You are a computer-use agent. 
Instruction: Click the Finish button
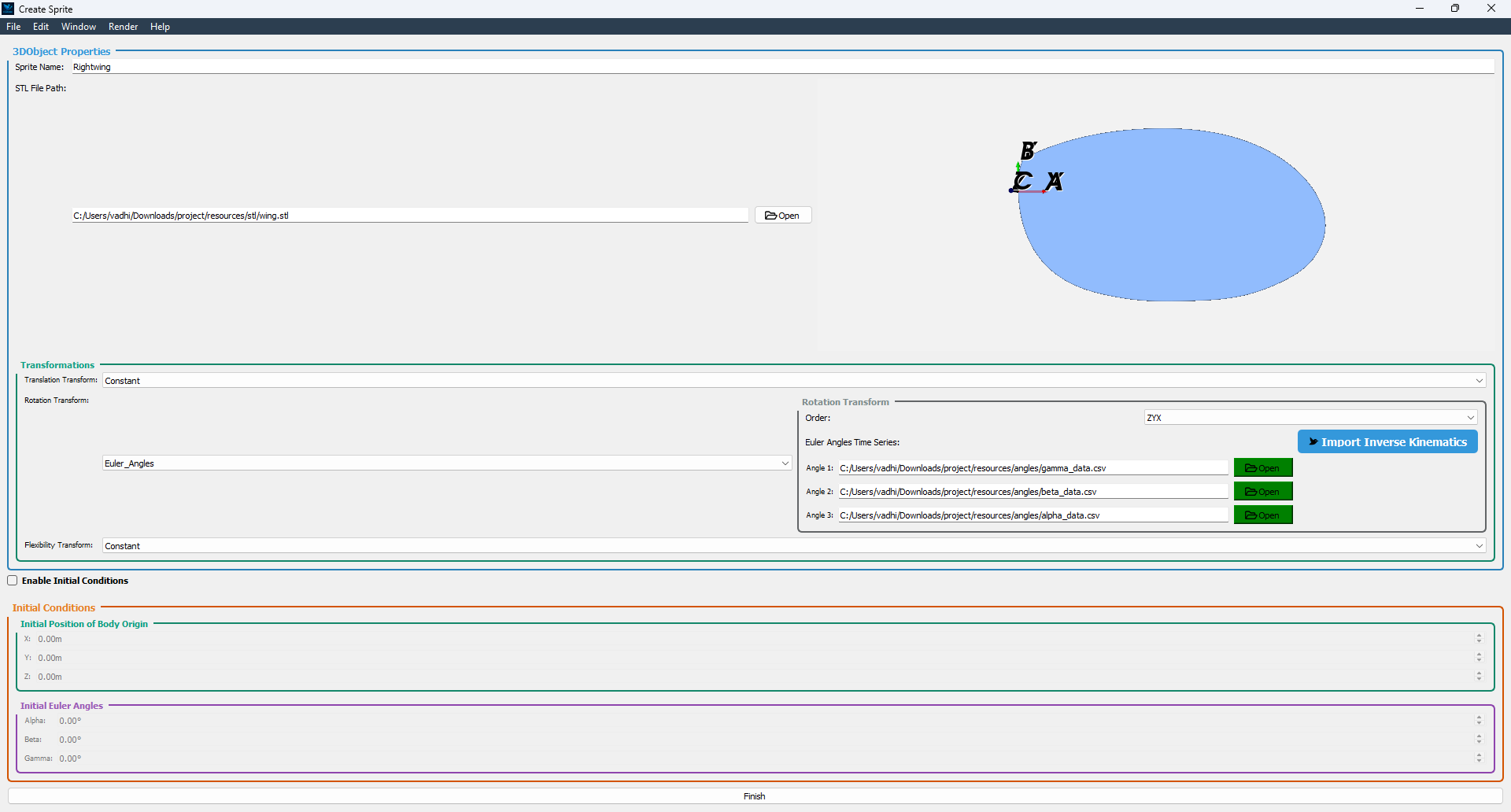[x=754, y=796]
